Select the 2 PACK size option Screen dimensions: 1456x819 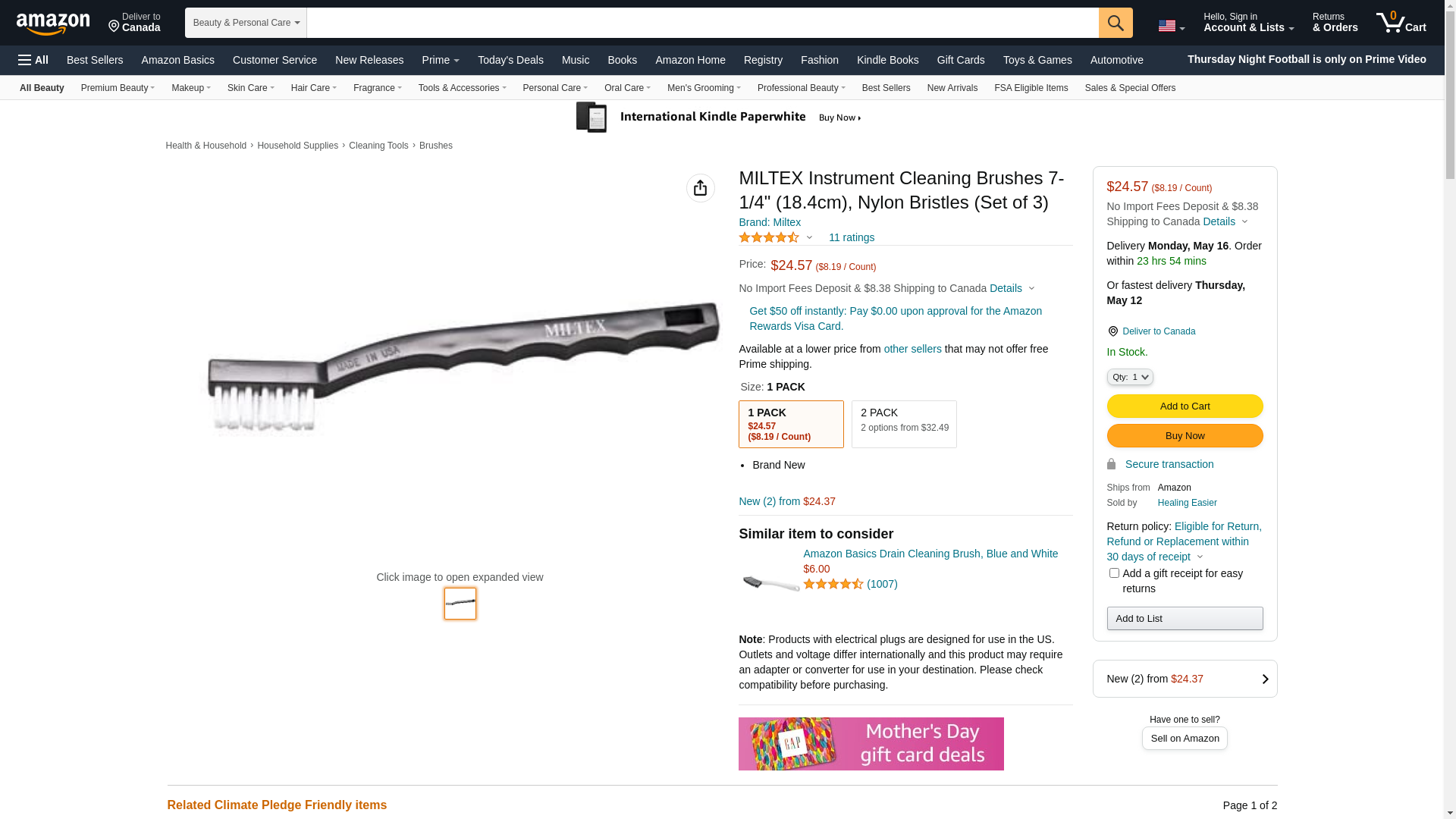pos(904,424)
